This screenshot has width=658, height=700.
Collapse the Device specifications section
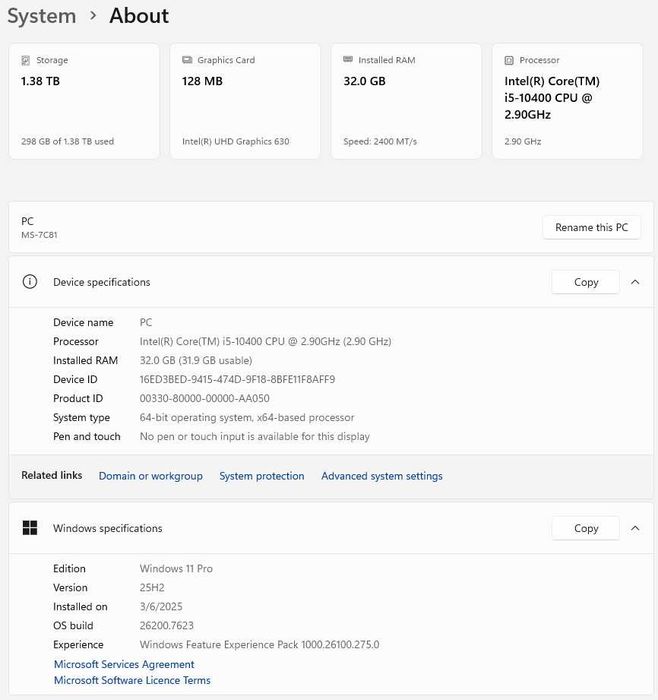[x=635, y=282]
